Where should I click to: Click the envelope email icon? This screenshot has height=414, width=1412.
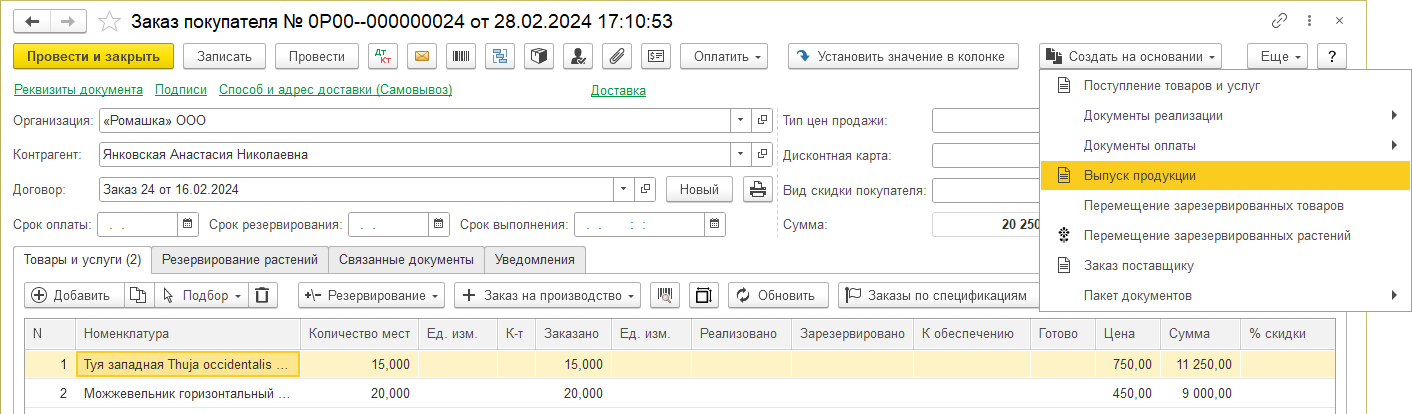click(422, 57)
